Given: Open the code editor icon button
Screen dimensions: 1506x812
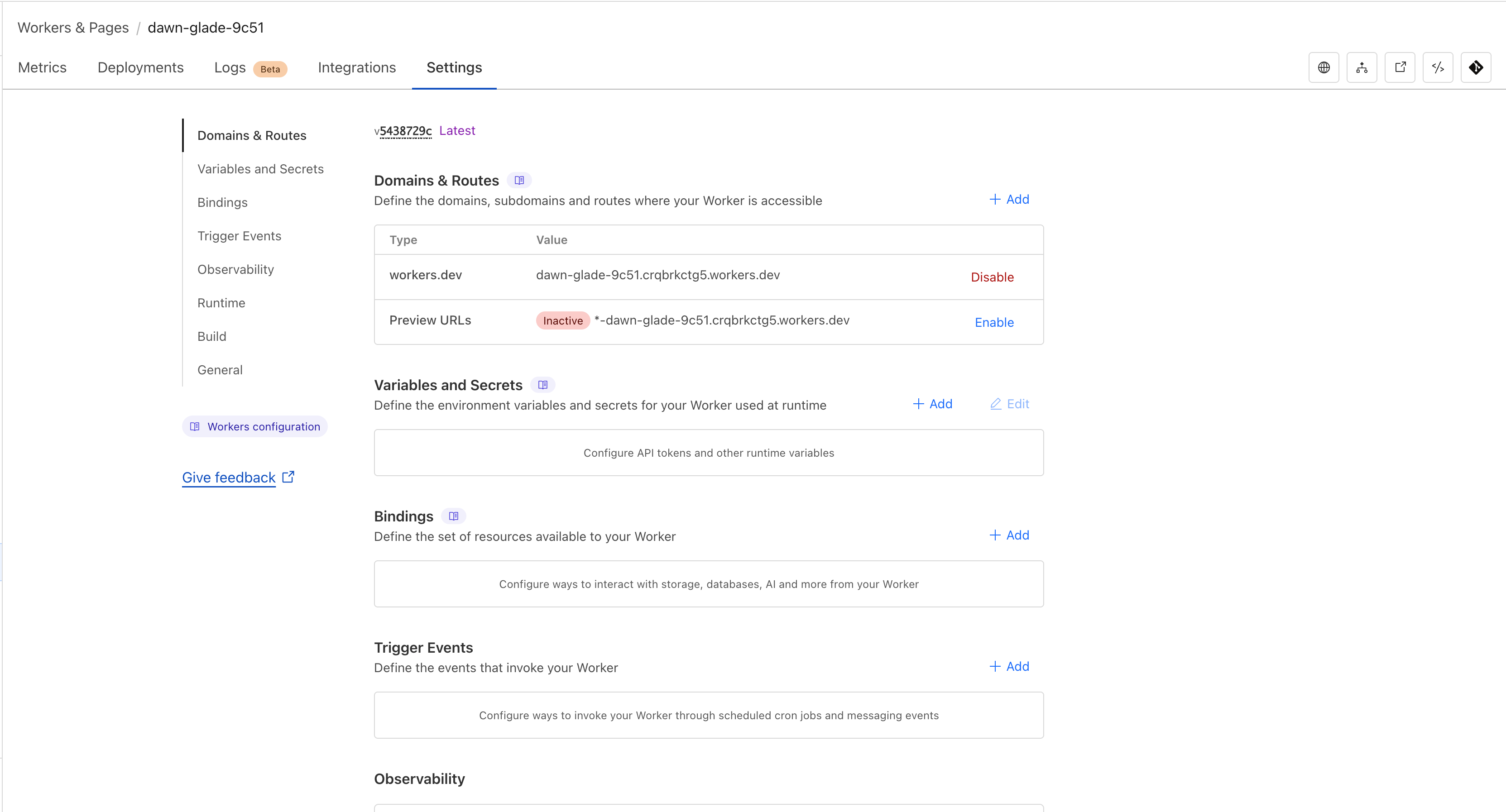Looking at the screenshot, I should 1438,68.
